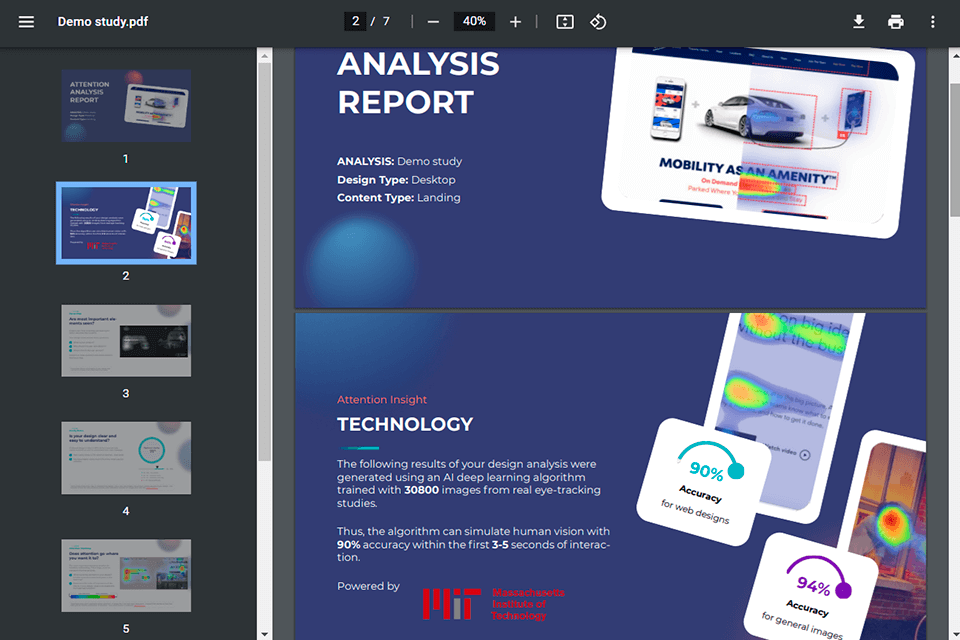
Task: Open the page 2 thumbnail
Action: pos(126,223)
